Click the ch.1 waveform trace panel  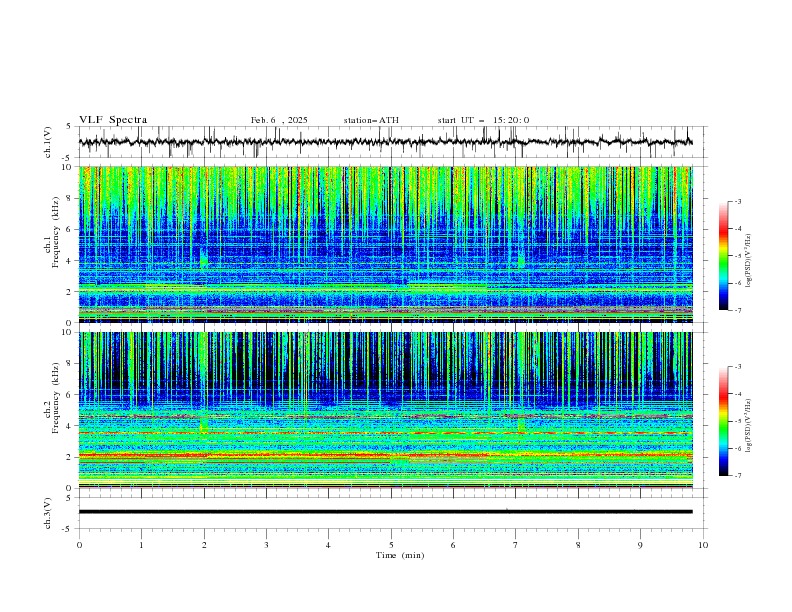coord(393,142)
